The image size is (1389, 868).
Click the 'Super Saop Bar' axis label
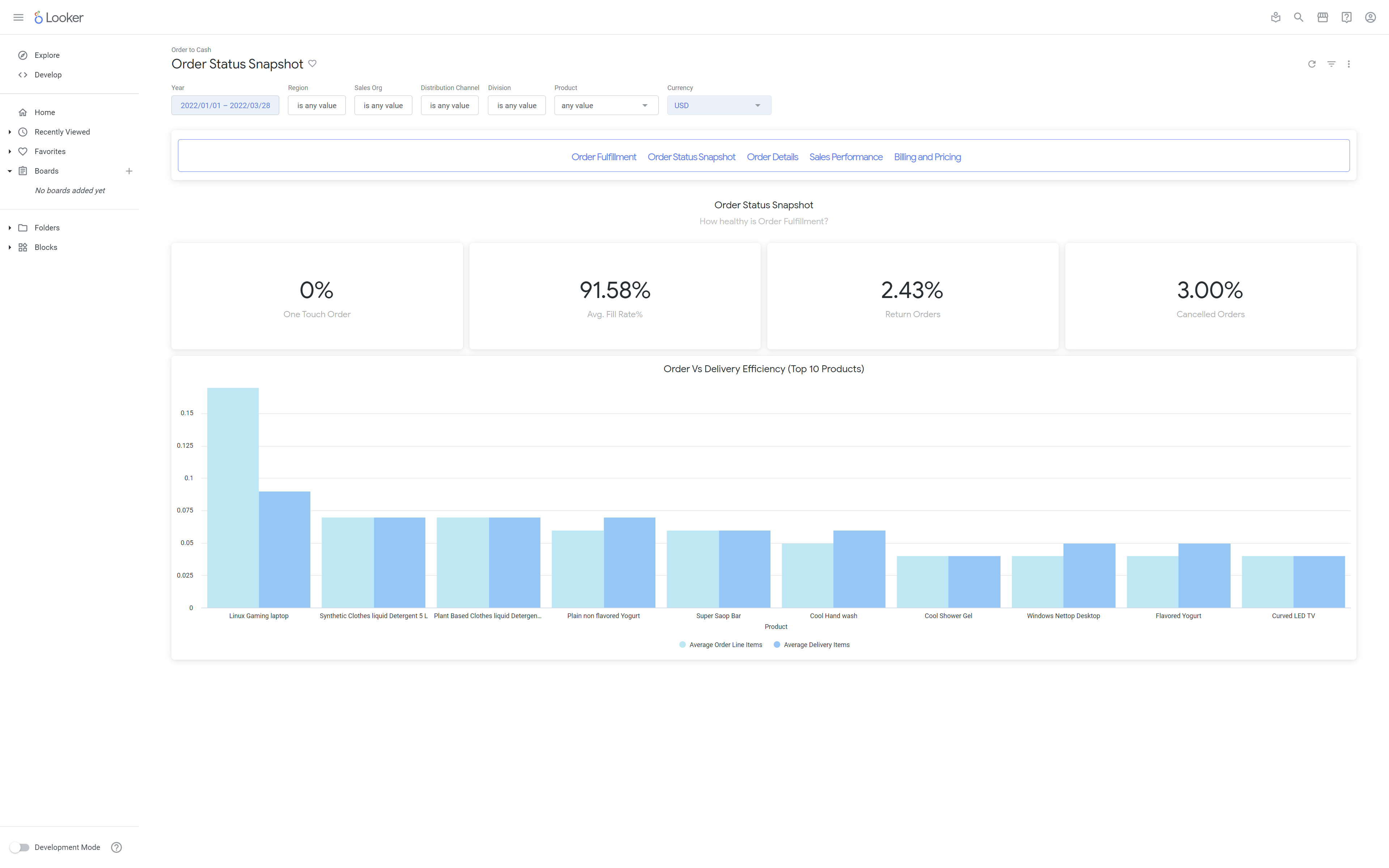719,616
